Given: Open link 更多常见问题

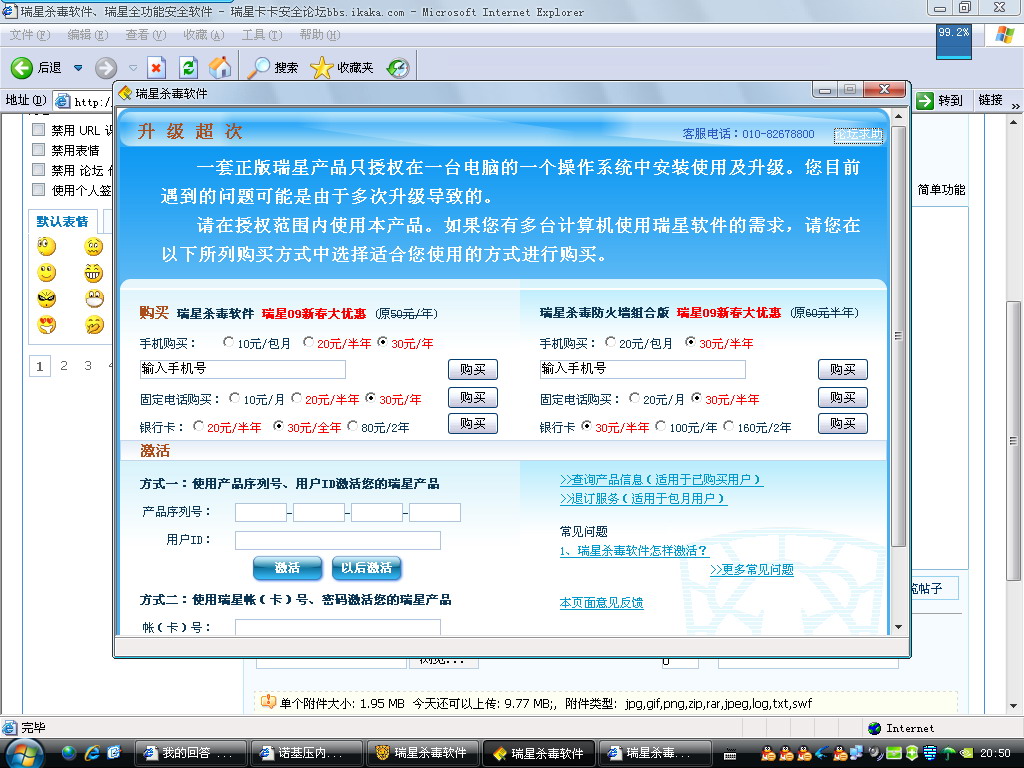Looking at the screenshot, I should click(752, 569).
